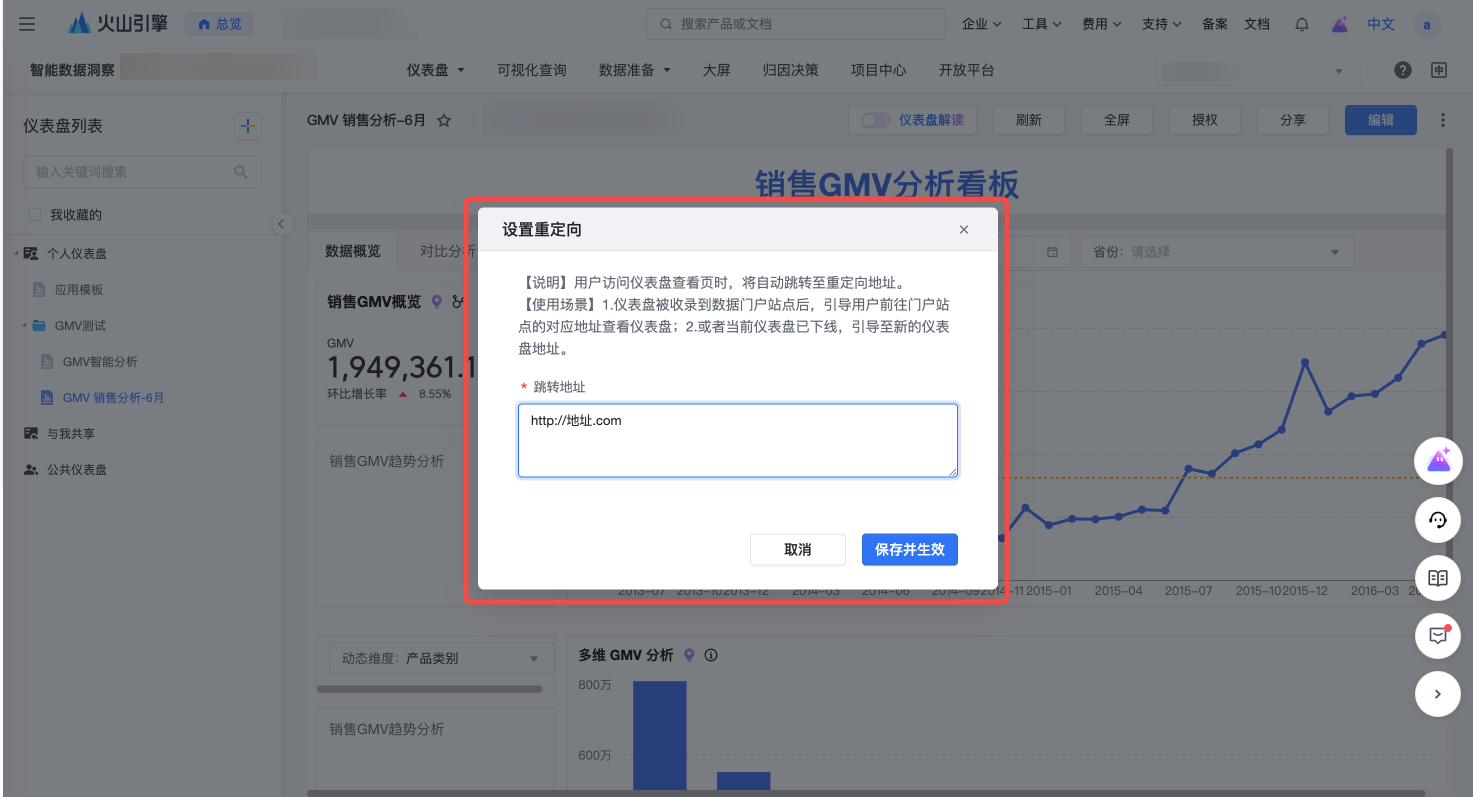
Task: Click the calendar icon in date filter
Action: 1052,252
